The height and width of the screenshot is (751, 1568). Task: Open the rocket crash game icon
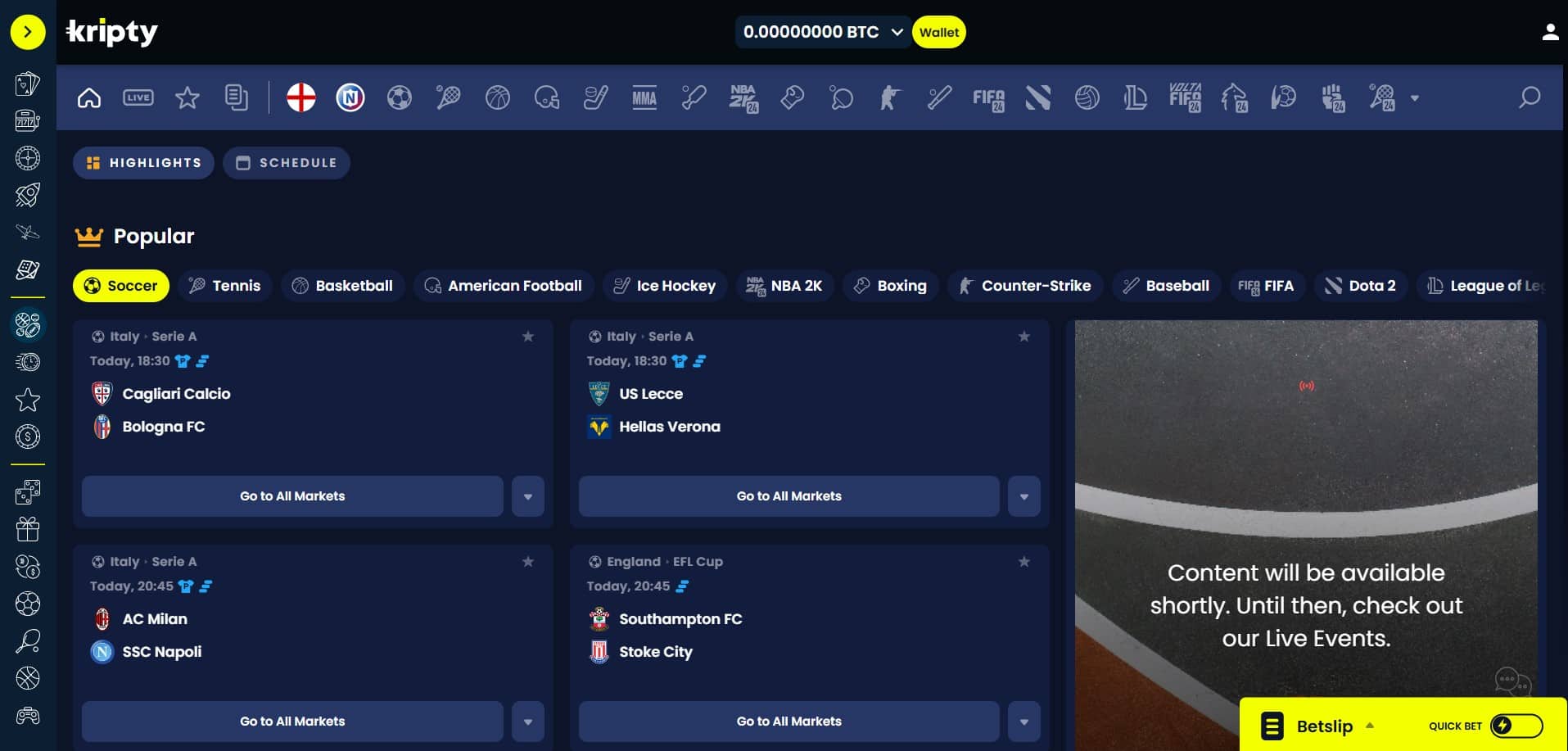click(x=27, y=195)
